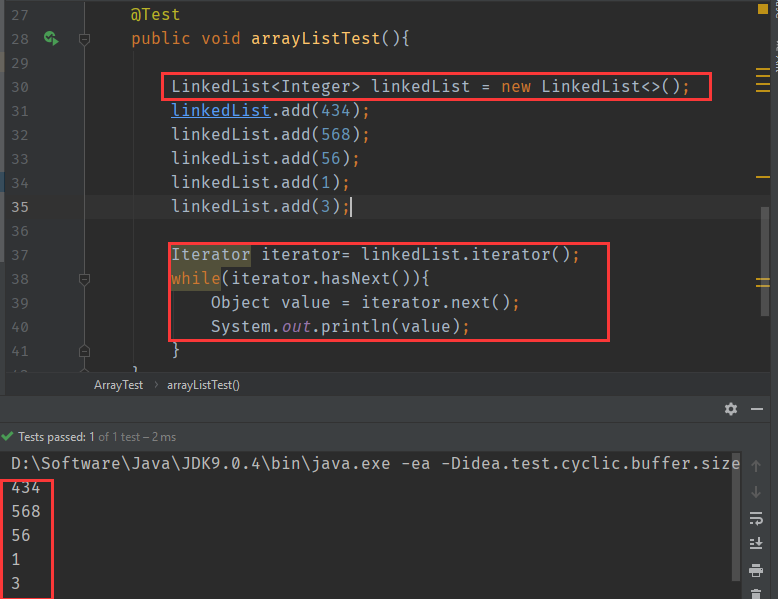This screenshot has height=599, width=778.
Task: Click the highlighted Iterator type on line 37
Action: [x=210, y=255]
